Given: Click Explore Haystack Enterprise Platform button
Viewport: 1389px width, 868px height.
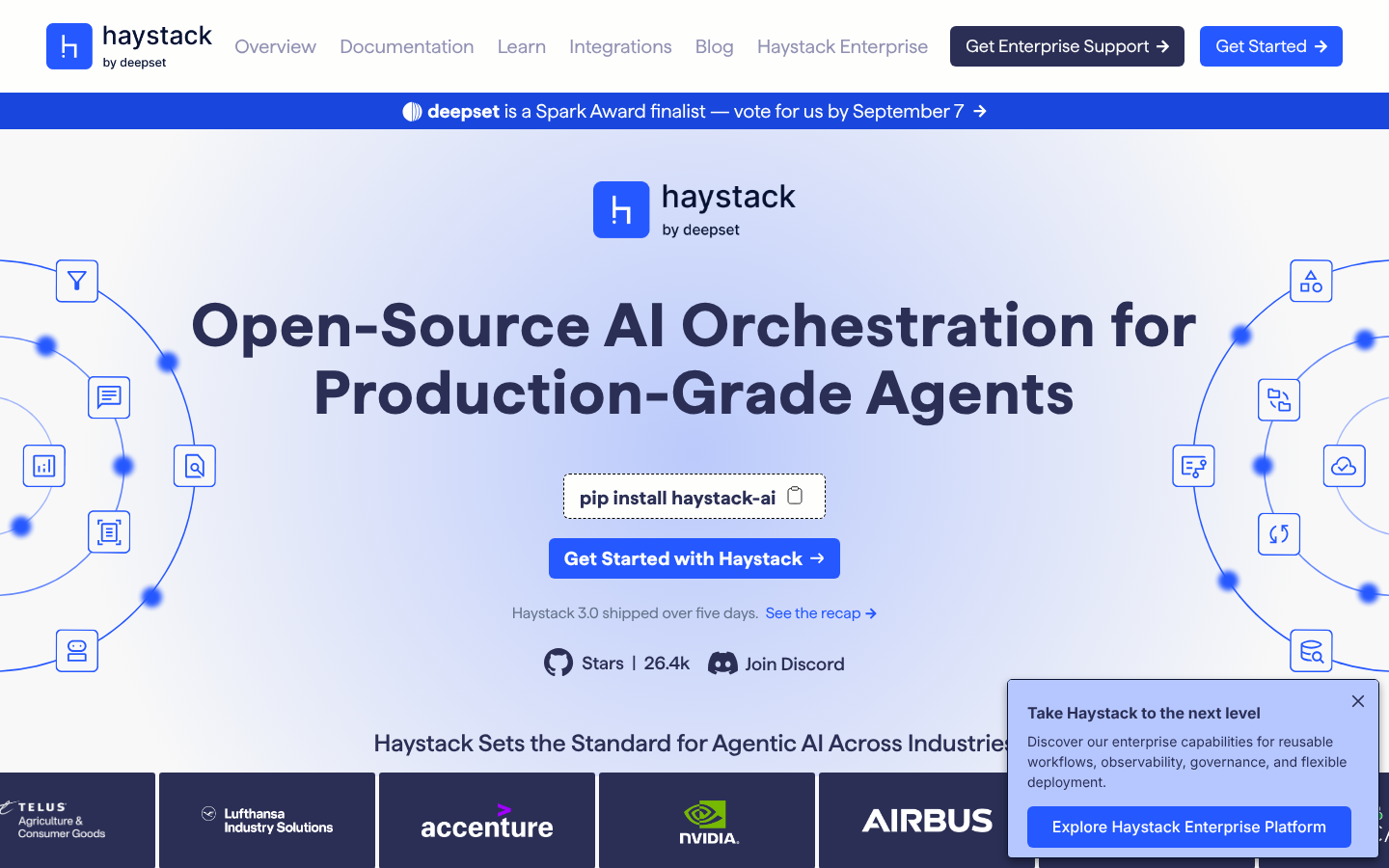Looking at the screenshot, I should [x=1189, y=827].
